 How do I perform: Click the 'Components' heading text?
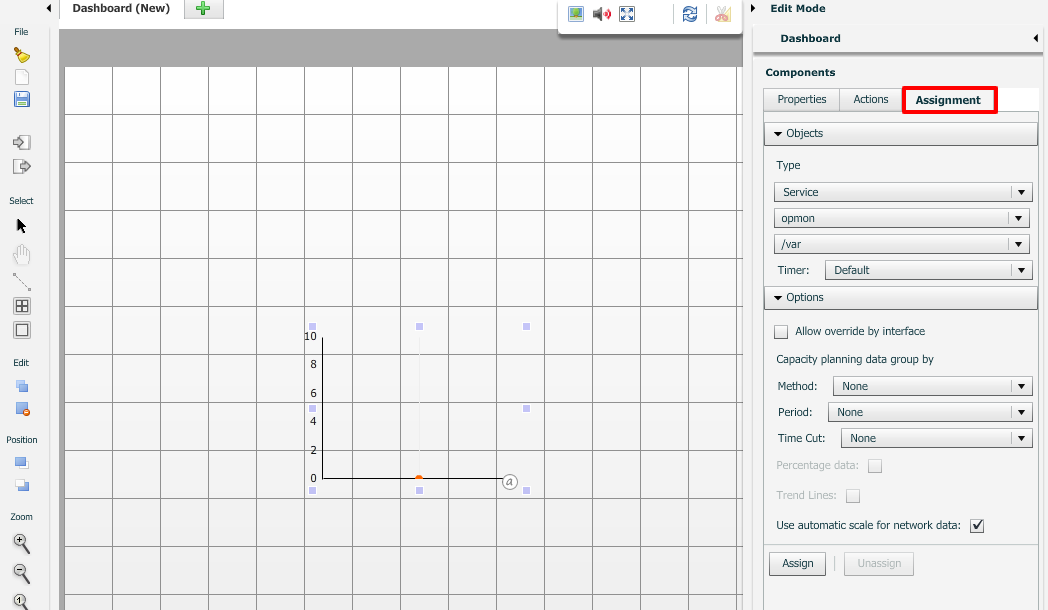point(800,73)
